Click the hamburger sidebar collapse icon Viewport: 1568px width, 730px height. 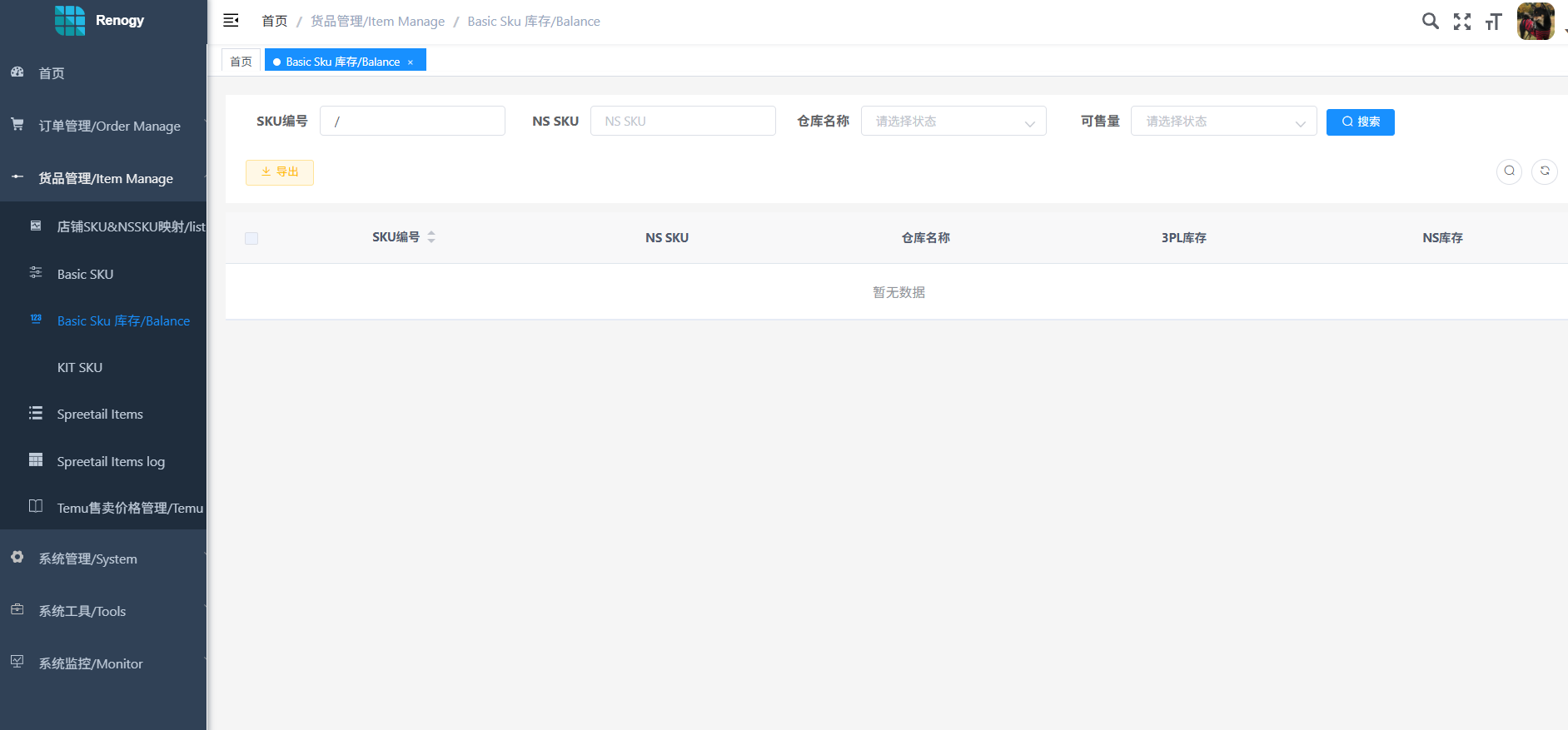tap(231, 21)
